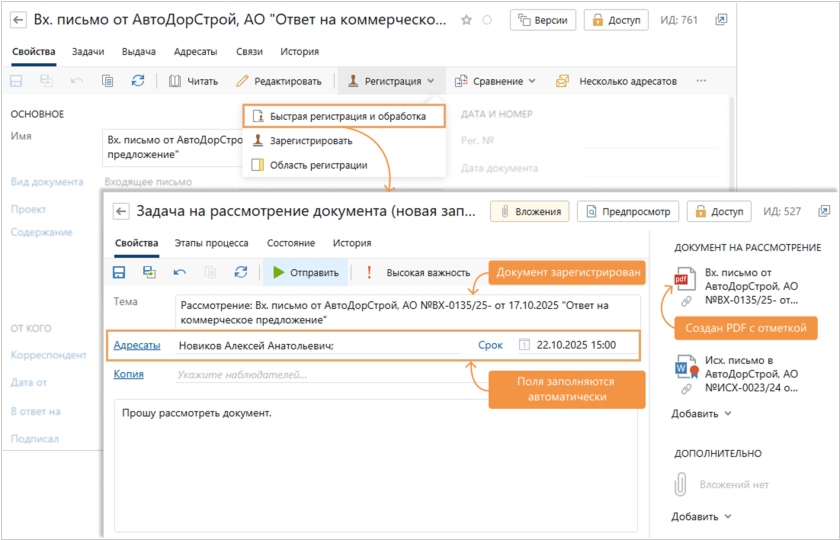Open the Preview button

pyautogui.click(x=628, y=211)
